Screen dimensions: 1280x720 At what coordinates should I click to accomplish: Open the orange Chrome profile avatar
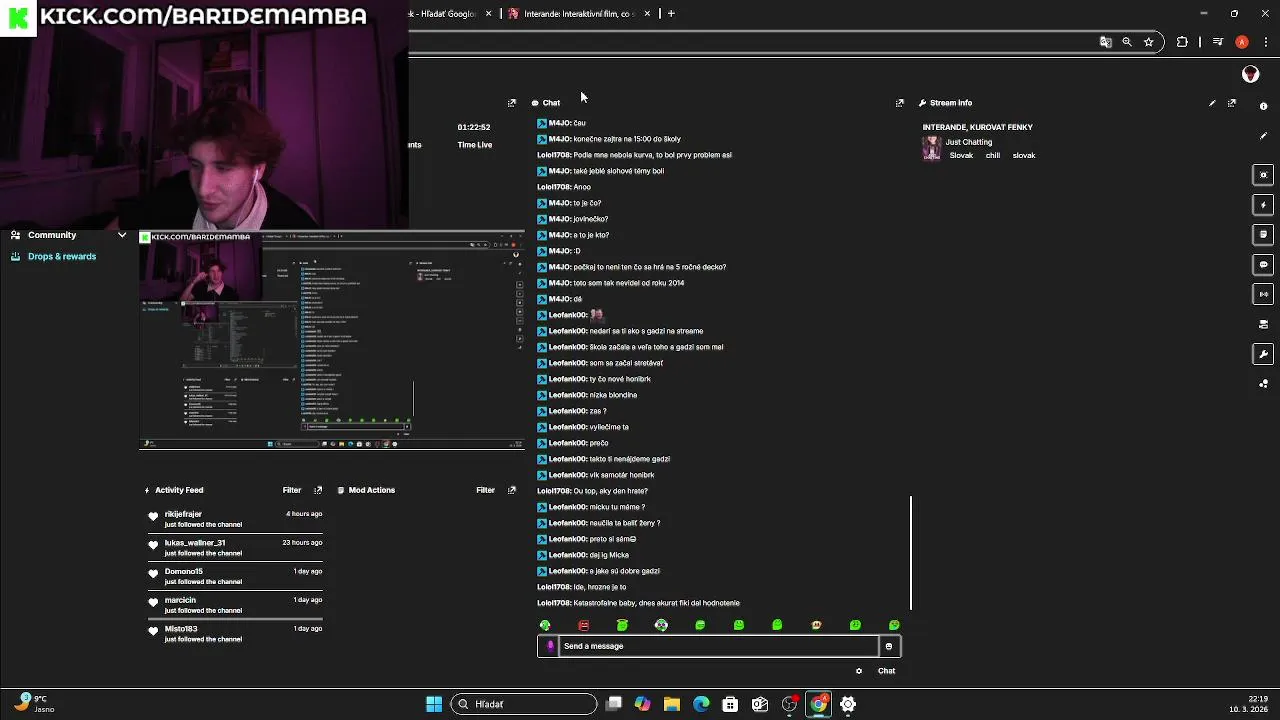coord(1242,42)
